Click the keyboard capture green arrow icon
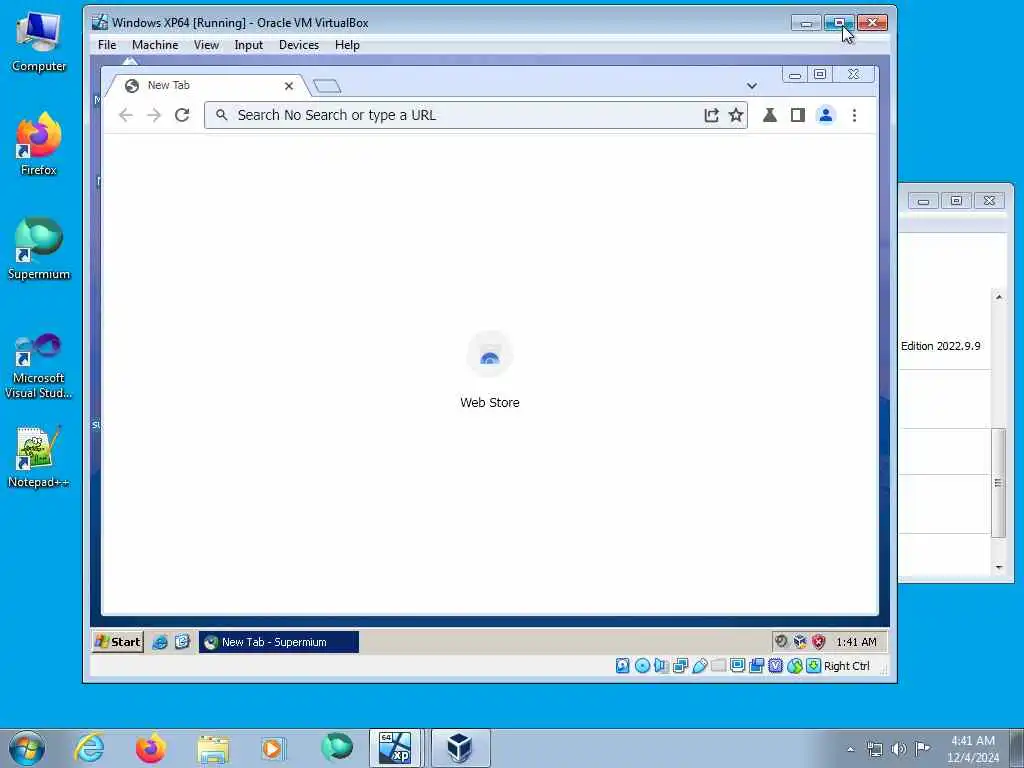The height and width of the screenshot is (768, 1024). tap(813, 666)
